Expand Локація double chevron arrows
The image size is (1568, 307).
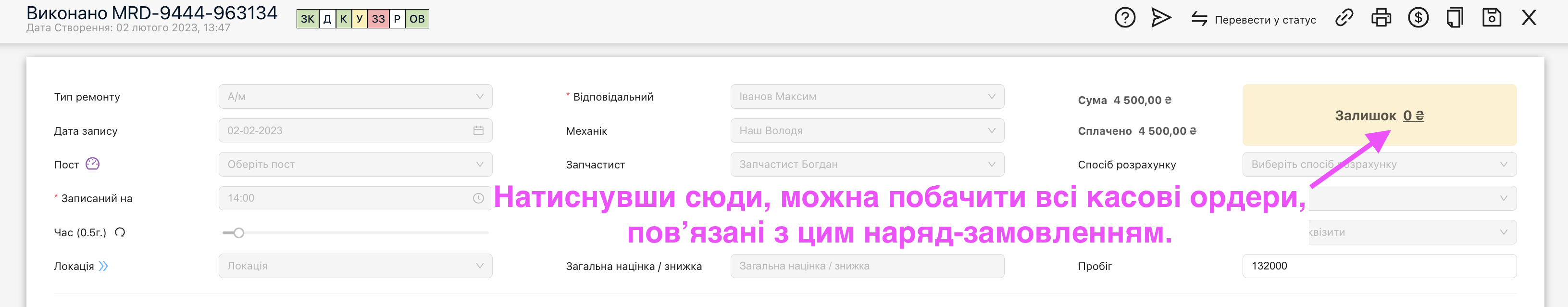tap(103, 266)
